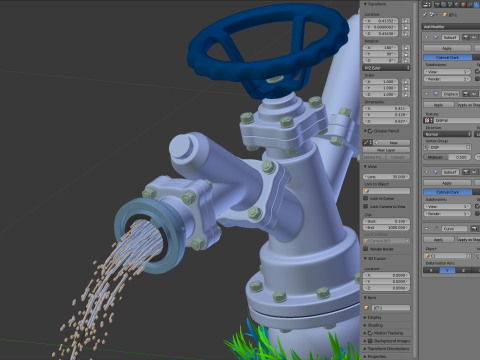Lock the Scale X value
Image resolution: width=480 pixels, height=360 pixels.
(406, 82)
